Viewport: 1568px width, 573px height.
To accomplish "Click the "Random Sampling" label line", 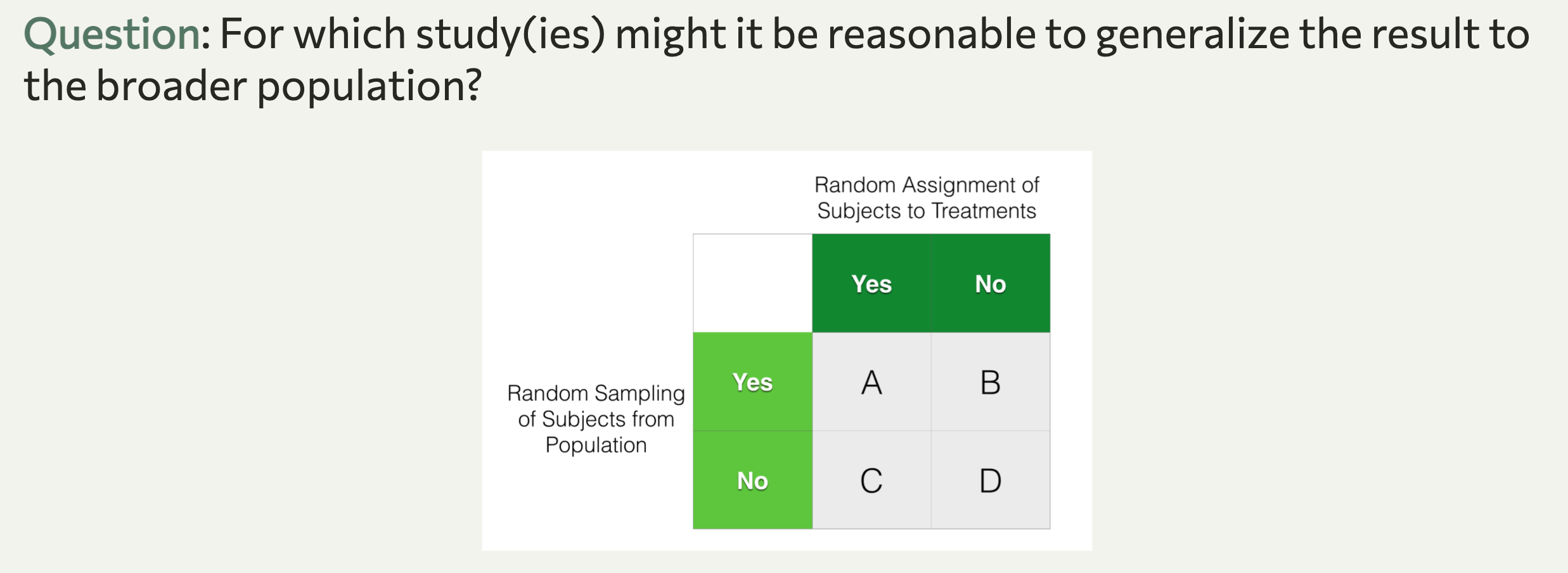I will (x=596, y=393).
